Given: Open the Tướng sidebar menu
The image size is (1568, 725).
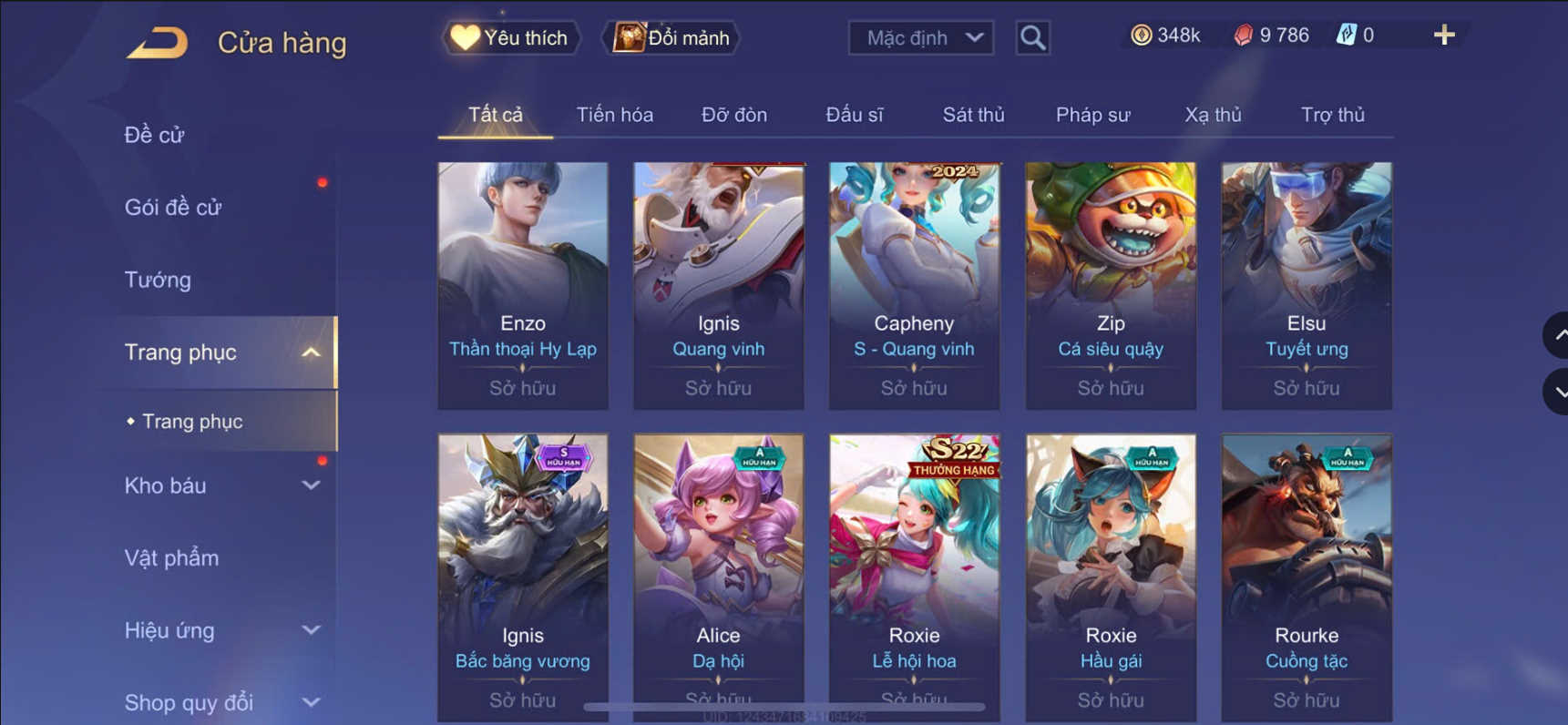Looking at the screenshot, I should point(159,280).
